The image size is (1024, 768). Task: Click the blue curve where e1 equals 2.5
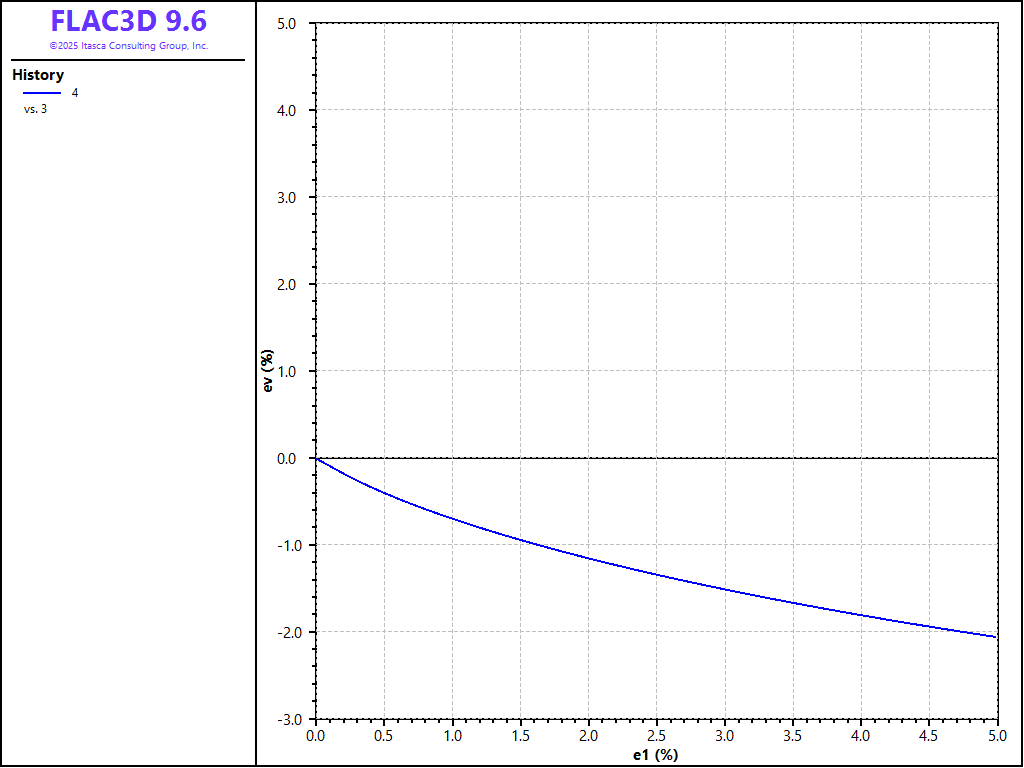click(x=656, y=574)
